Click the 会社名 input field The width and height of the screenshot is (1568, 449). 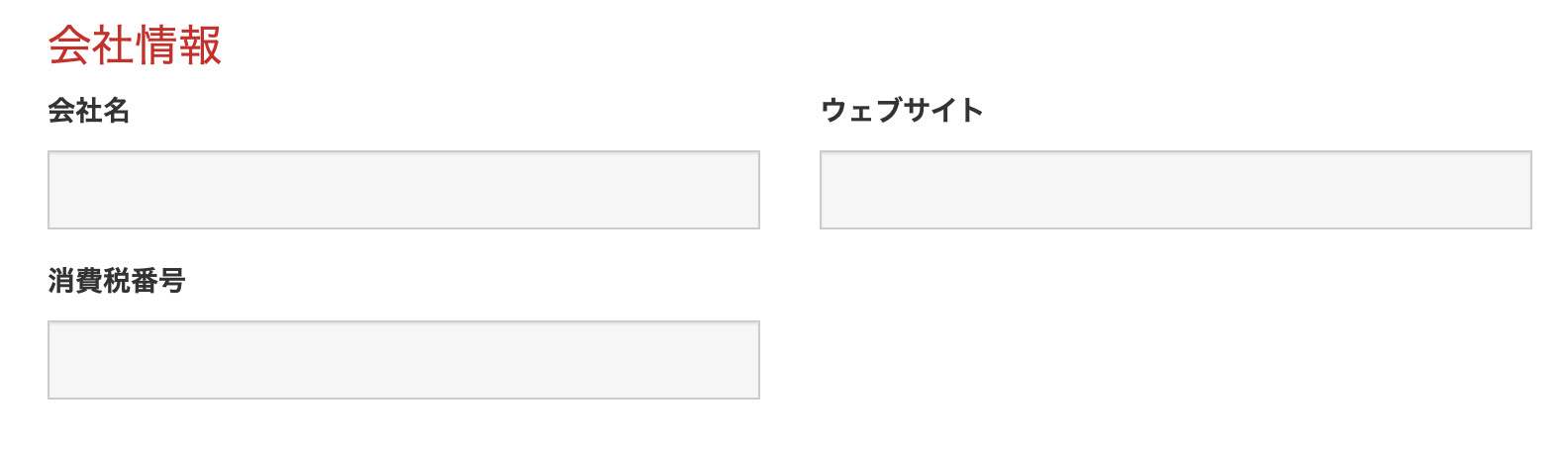coord(403,190)
